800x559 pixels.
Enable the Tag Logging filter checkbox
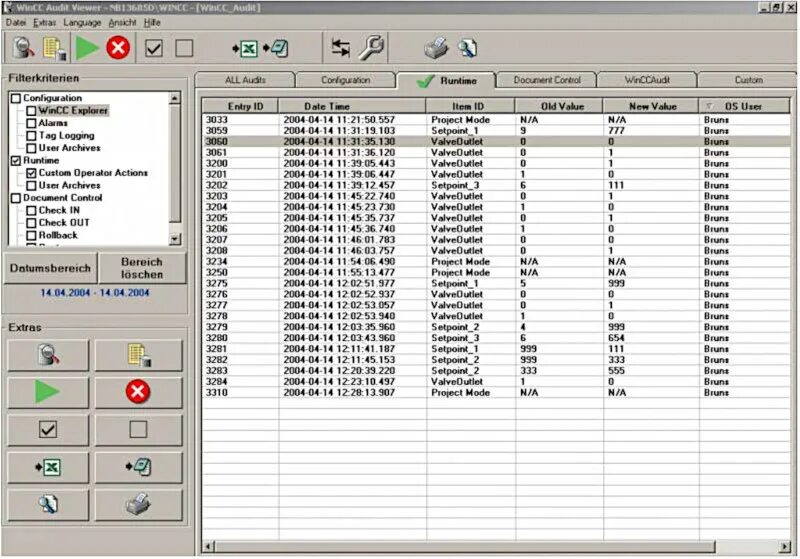point(31,136)
